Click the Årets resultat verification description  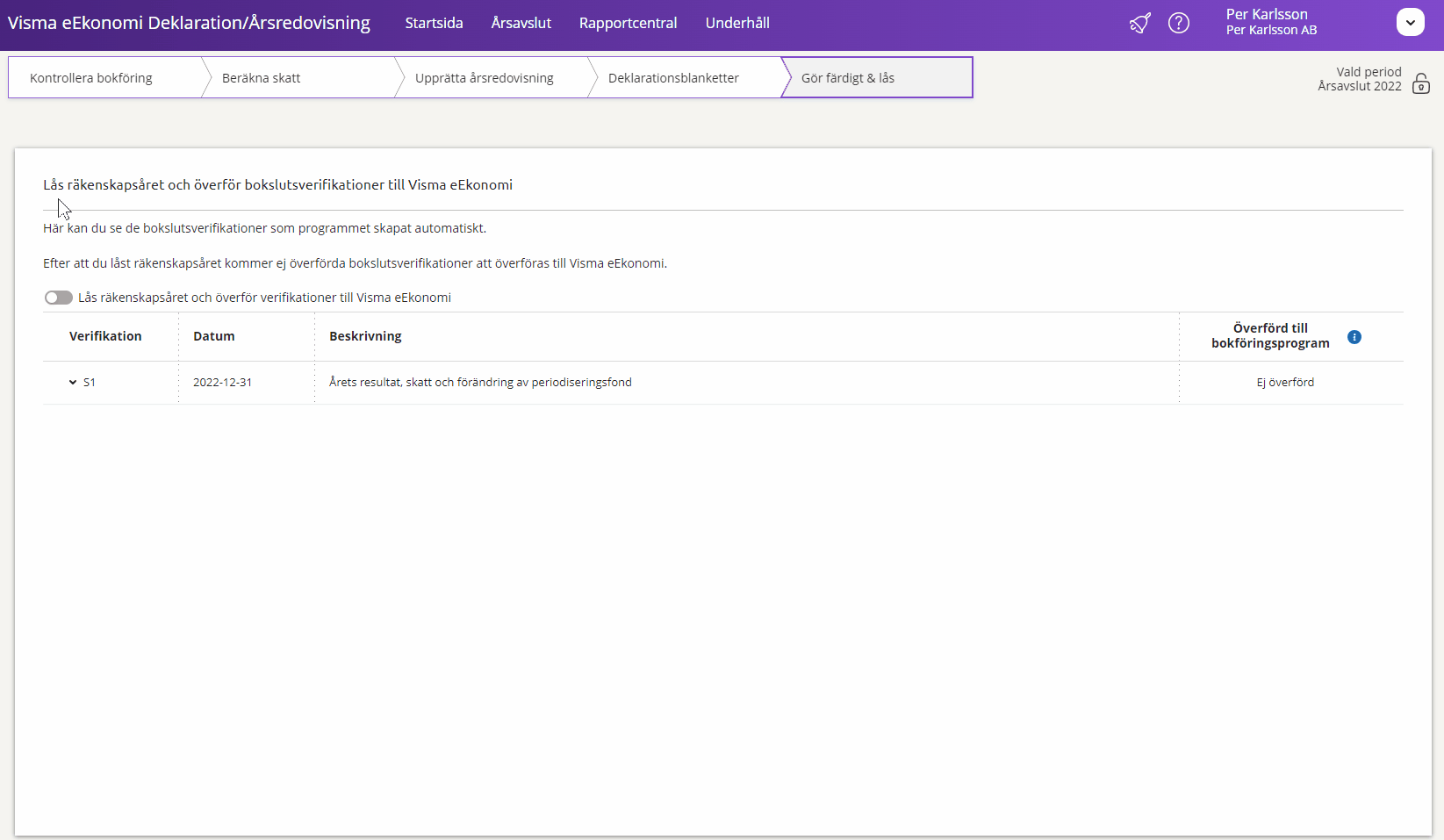[x=480, y=383]
